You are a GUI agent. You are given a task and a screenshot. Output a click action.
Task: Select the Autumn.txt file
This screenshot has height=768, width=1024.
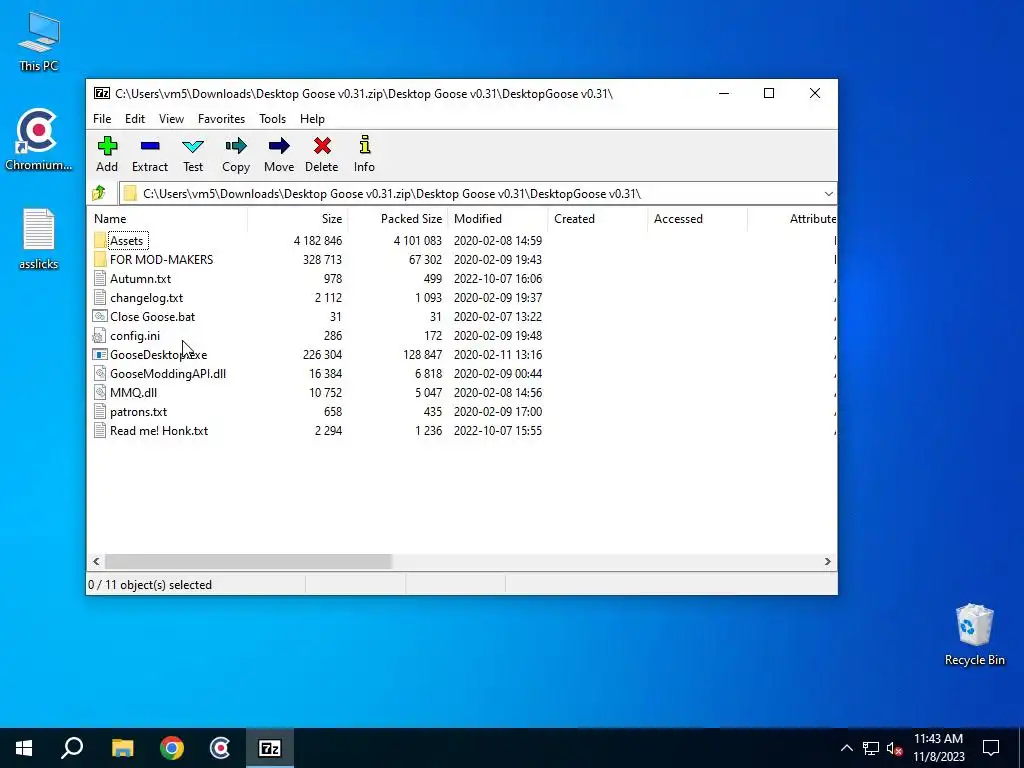pos(140,279)
